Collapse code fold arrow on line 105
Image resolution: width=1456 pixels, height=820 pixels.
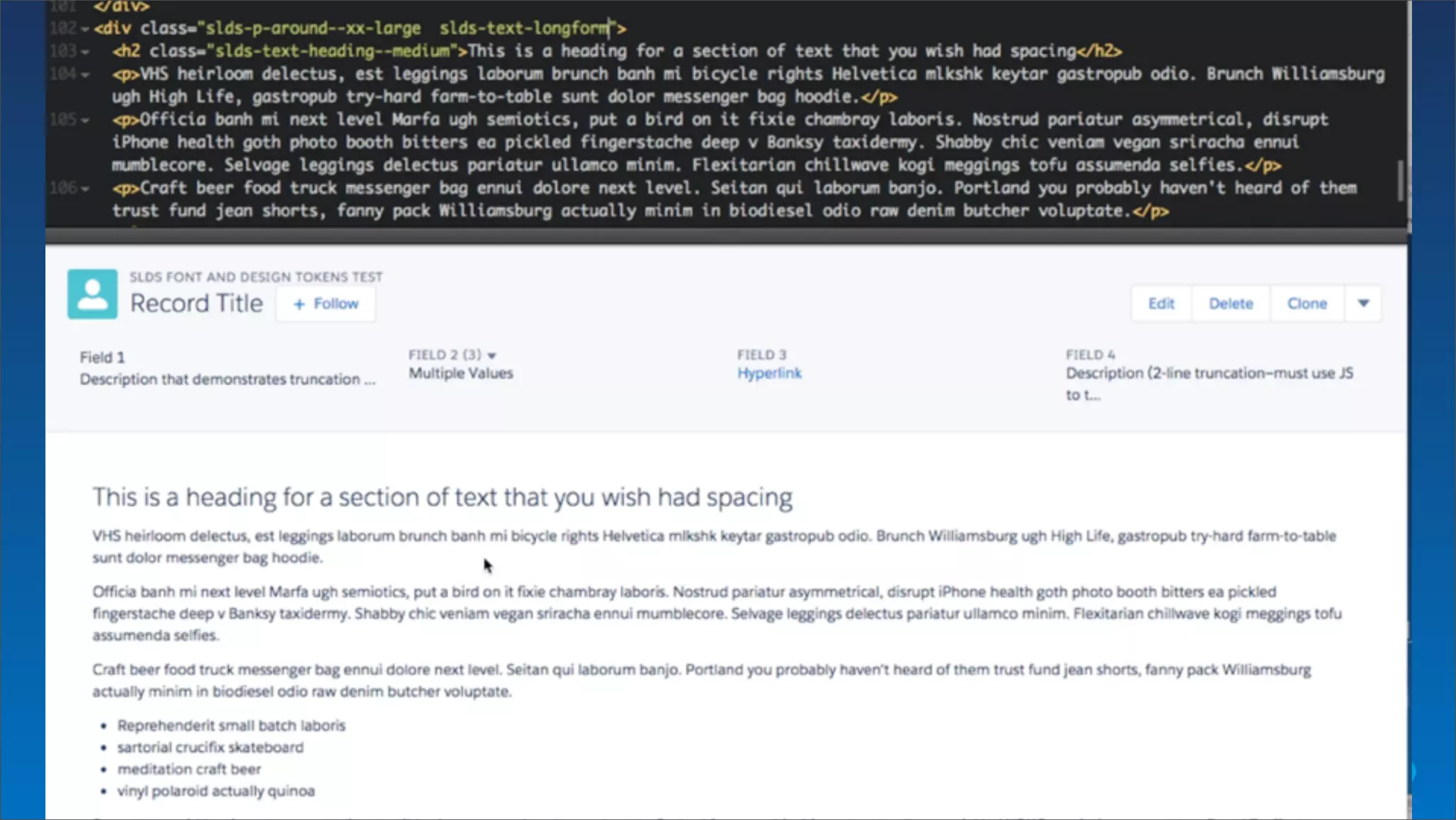85,120
